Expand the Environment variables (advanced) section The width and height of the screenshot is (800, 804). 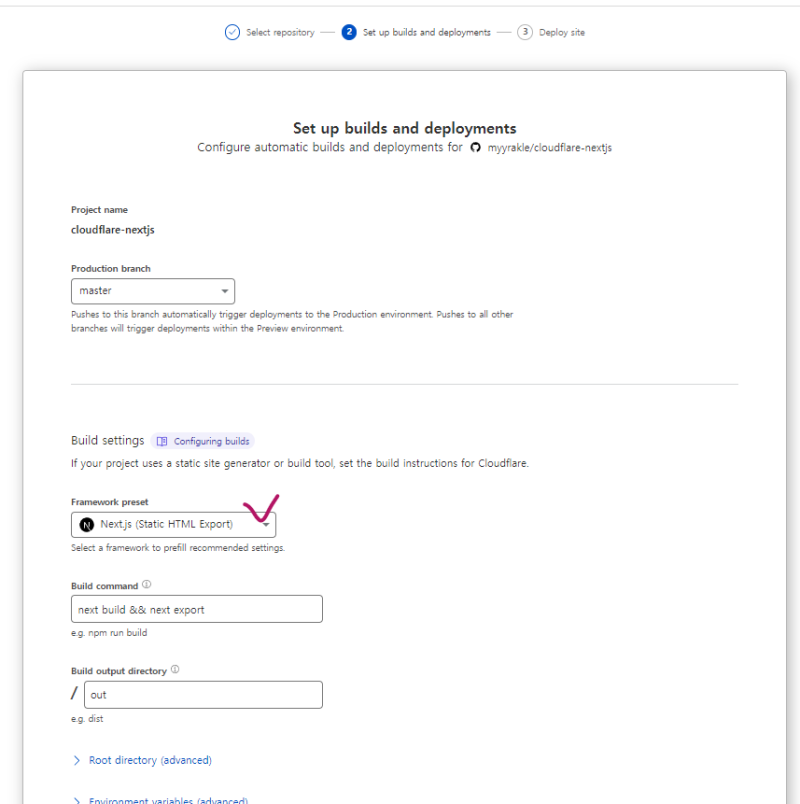[x=168, y=800]
